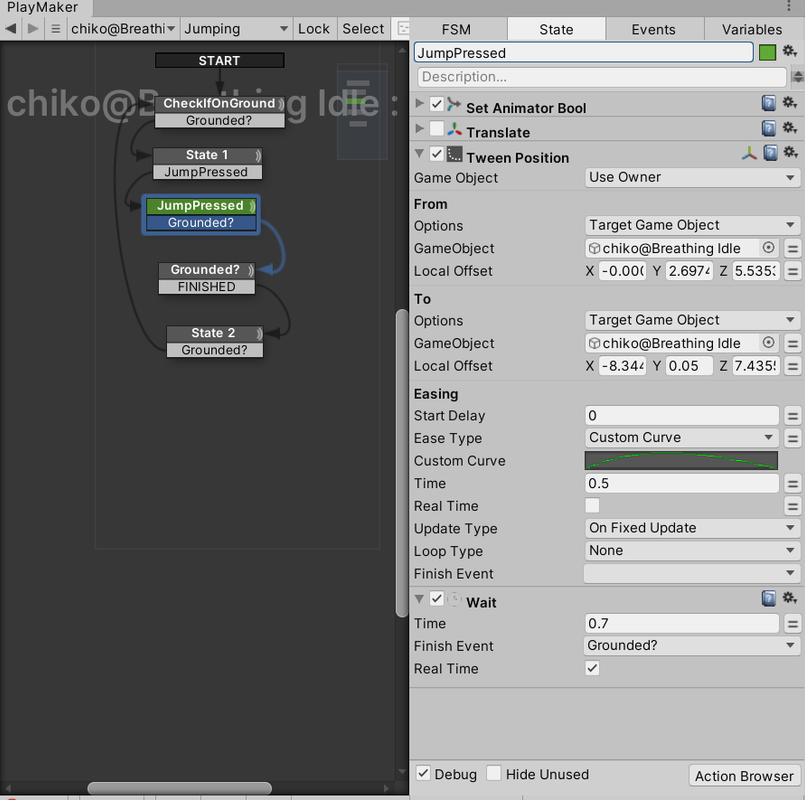Check the Tween Position Real Time box
Image resolution: width=805 pixels, height=800 pixels.
[592, 505]
